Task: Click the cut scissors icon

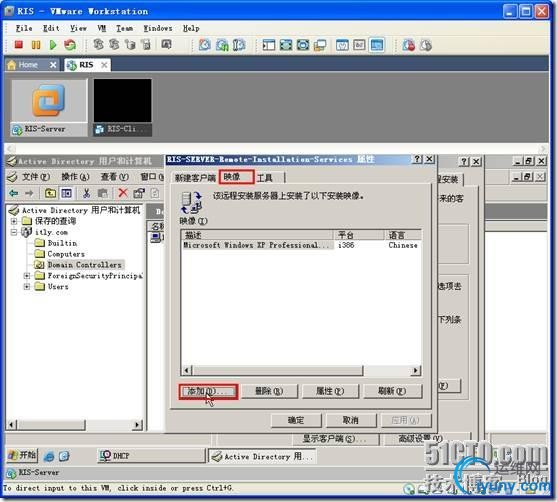Action: (86, 193)
